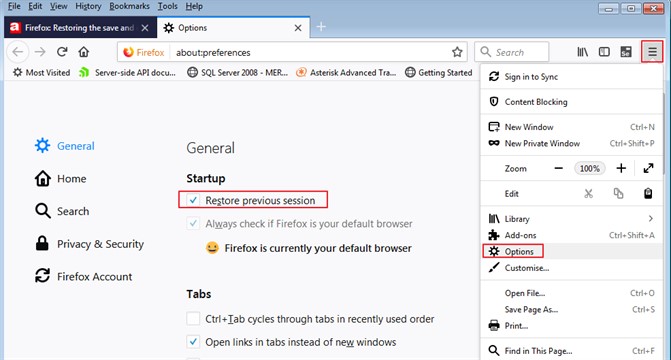Click the search magnifier in search box
Screen dimensions: 671x360
(x=485, y=52)
